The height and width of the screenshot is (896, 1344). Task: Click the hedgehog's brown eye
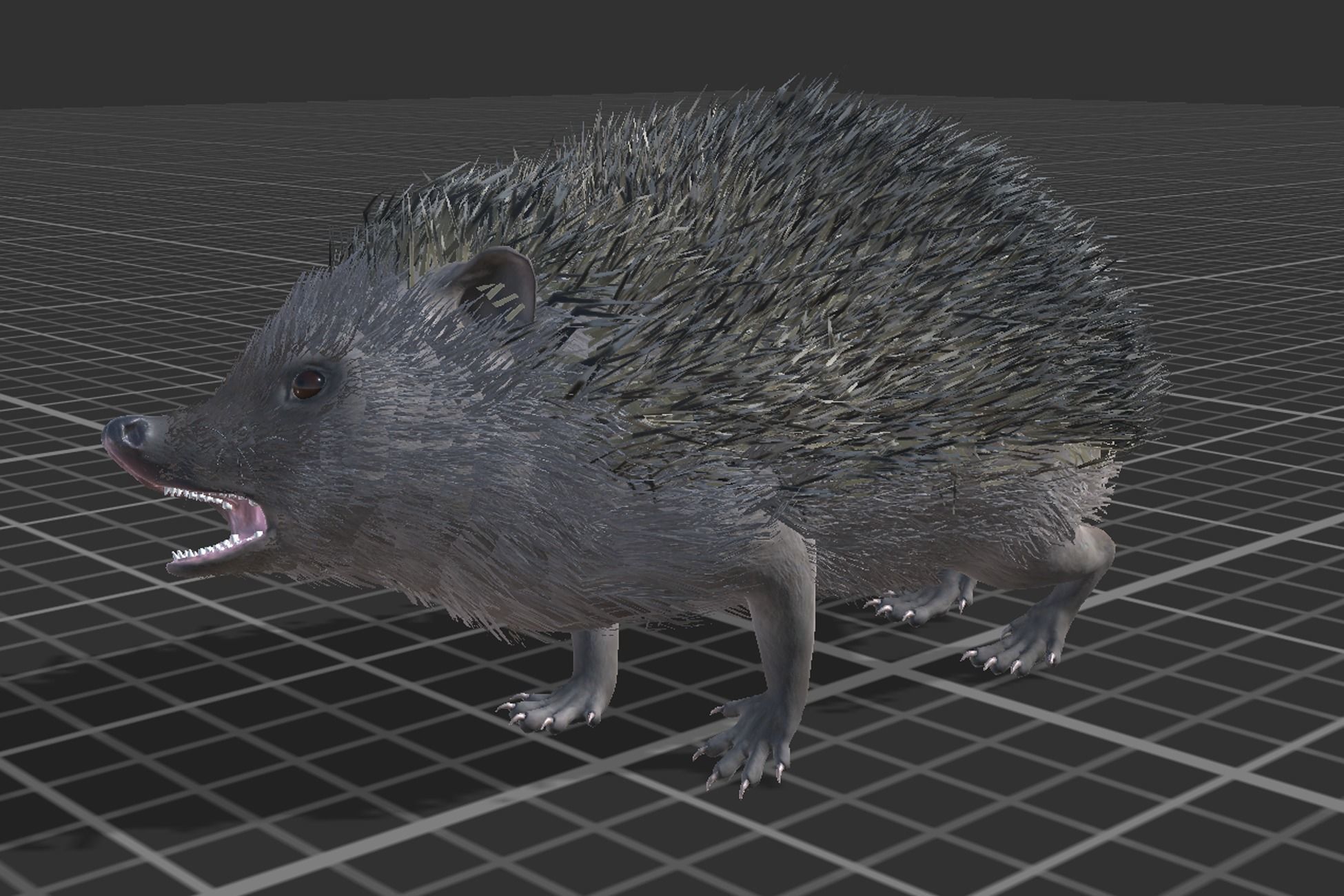tap(307, 384)
